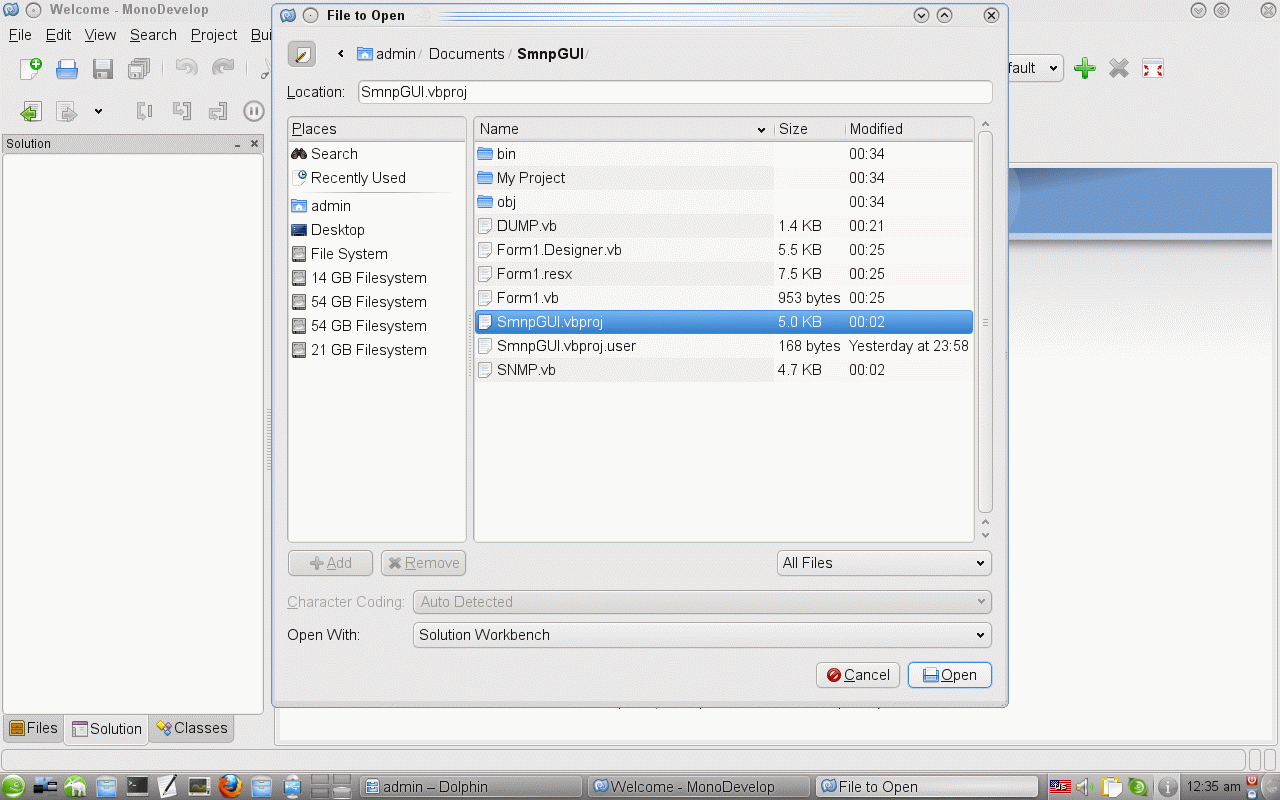Select the 14 GB Filesystem entry

(377, 278)
